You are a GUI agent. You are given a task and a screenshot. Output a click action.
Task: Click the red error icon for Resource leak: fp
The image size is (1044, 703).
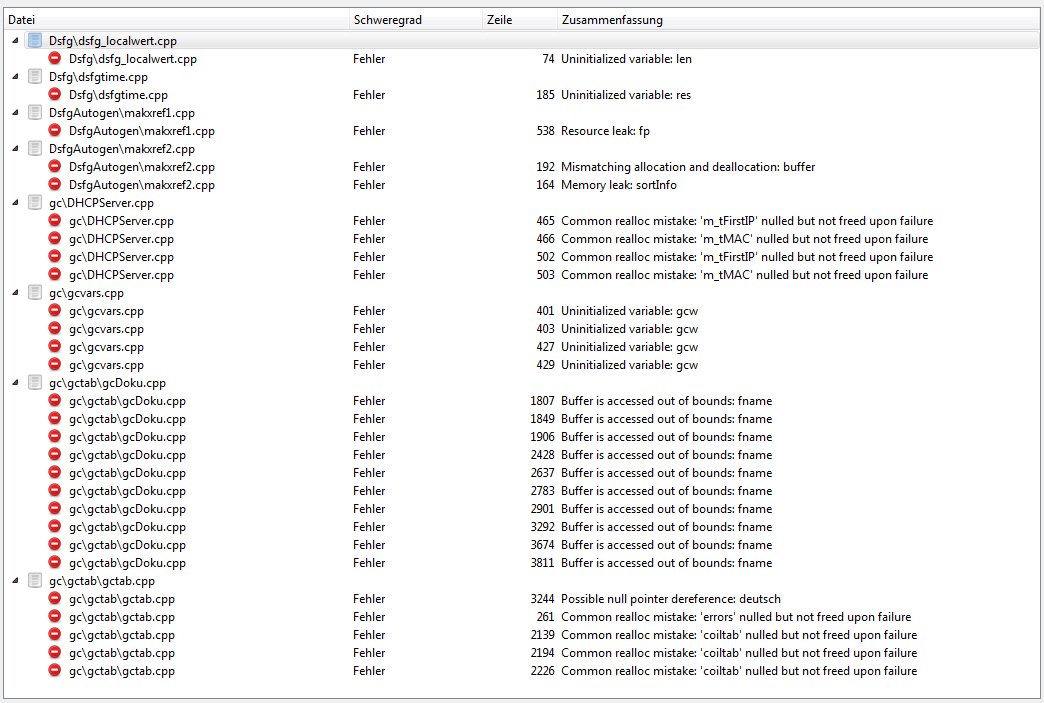point(55,131)
